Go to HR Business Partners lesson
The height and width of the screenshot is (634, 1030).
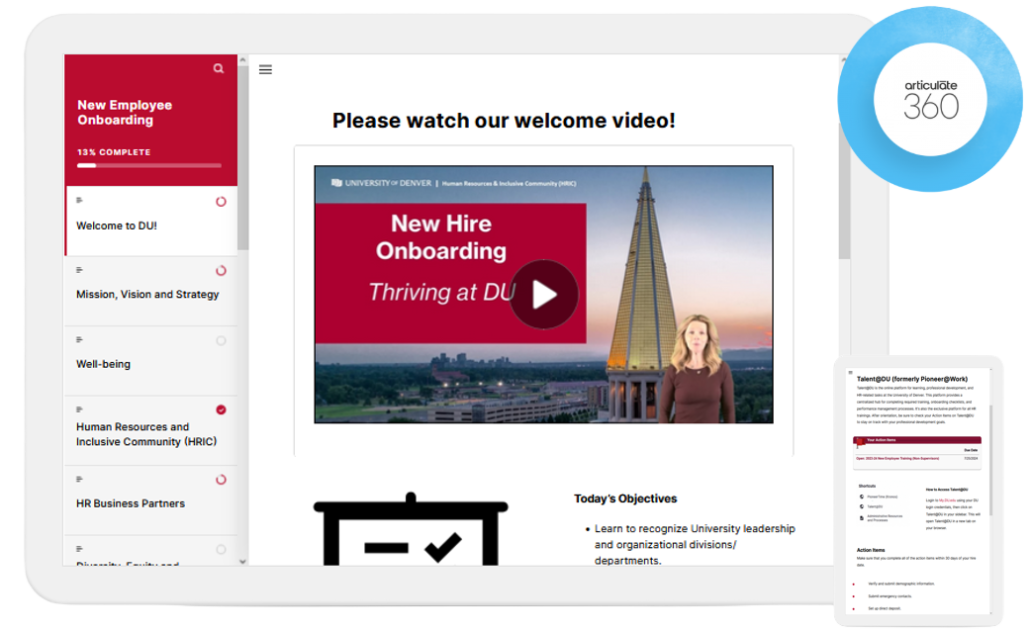[x=150, y=500]
